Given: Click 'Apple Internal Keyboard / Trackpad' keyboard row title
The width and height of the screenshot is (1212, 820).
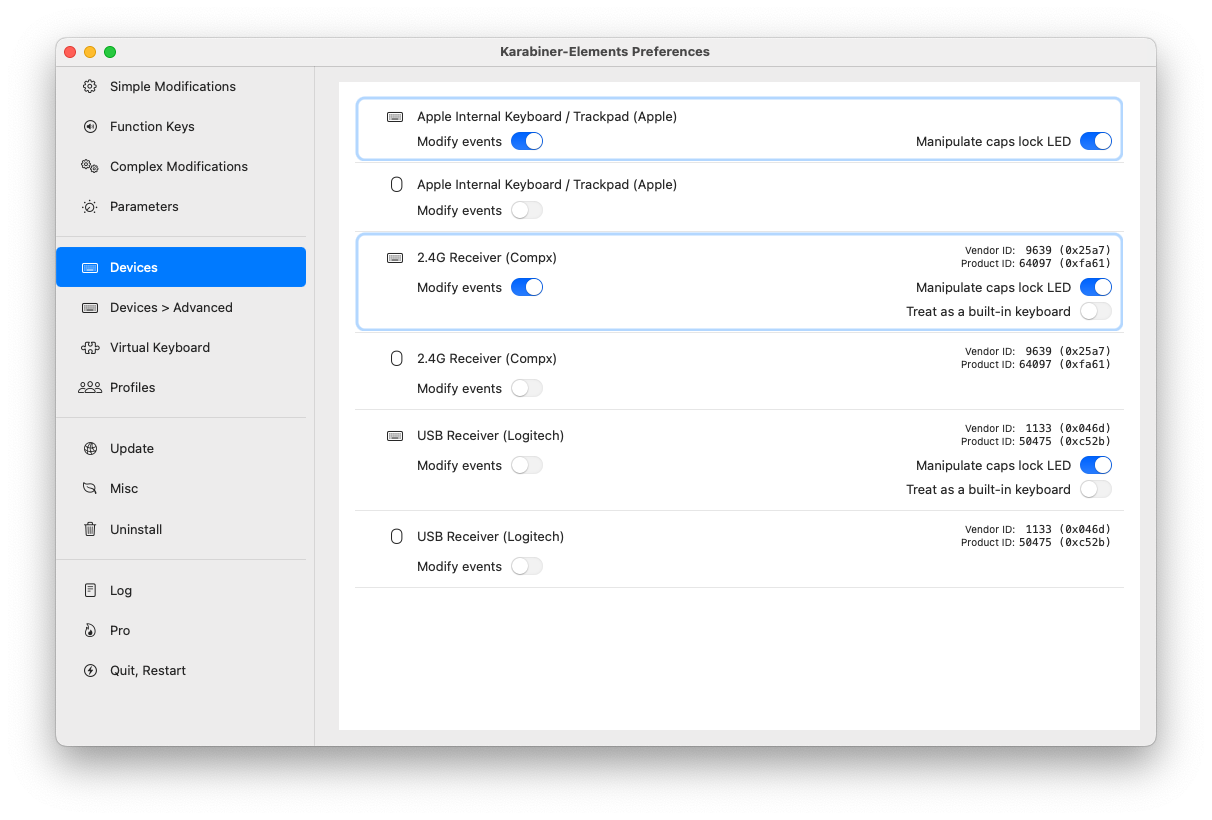Looking at the screenshot, I should 547,116.
